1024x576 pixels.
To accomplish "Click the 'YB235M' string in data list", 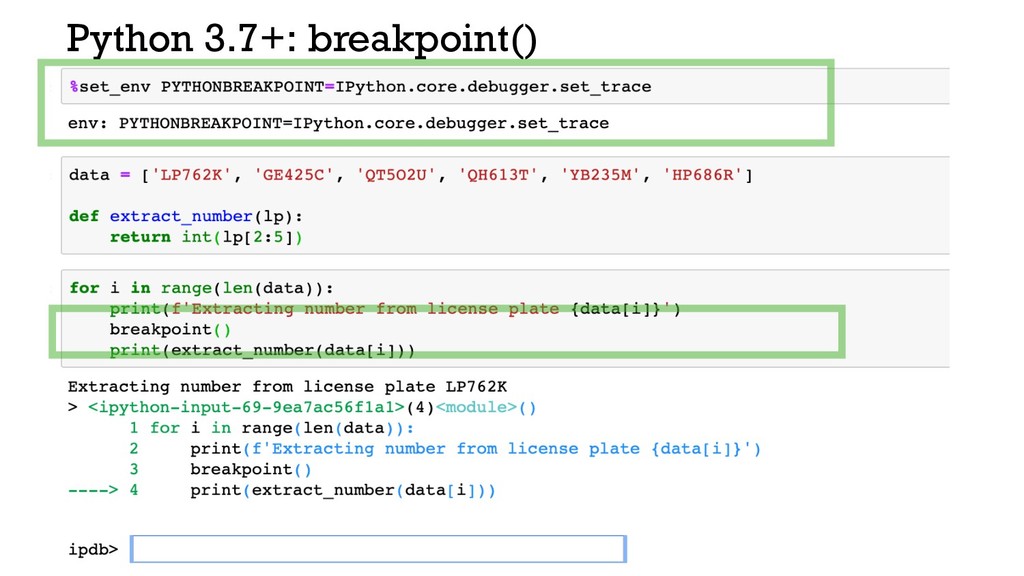I will point(600,175).
